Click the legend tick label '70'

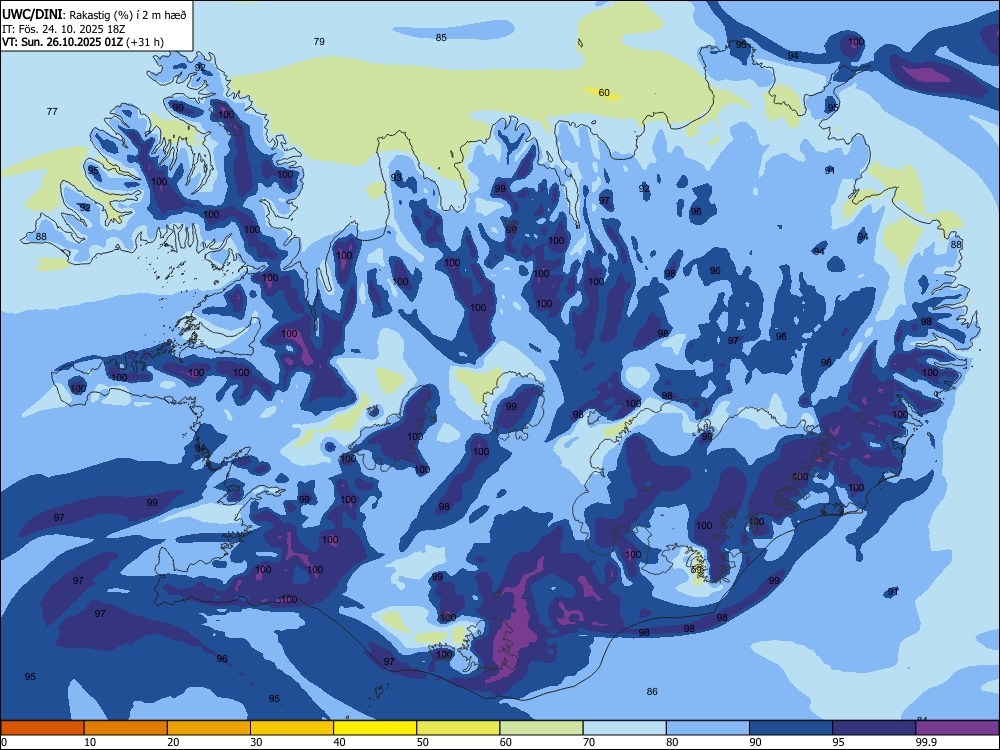pyautogui.click(x=589, y=742)
